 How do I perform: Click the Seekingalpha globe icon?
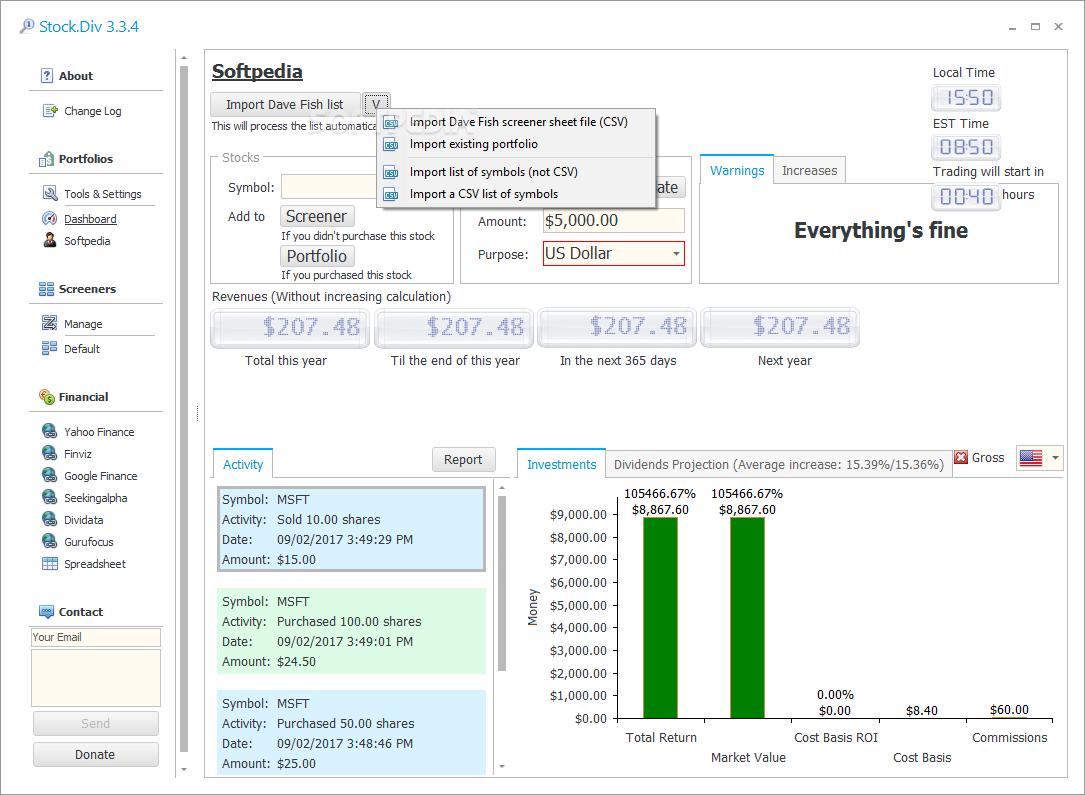tap(50, 498)
